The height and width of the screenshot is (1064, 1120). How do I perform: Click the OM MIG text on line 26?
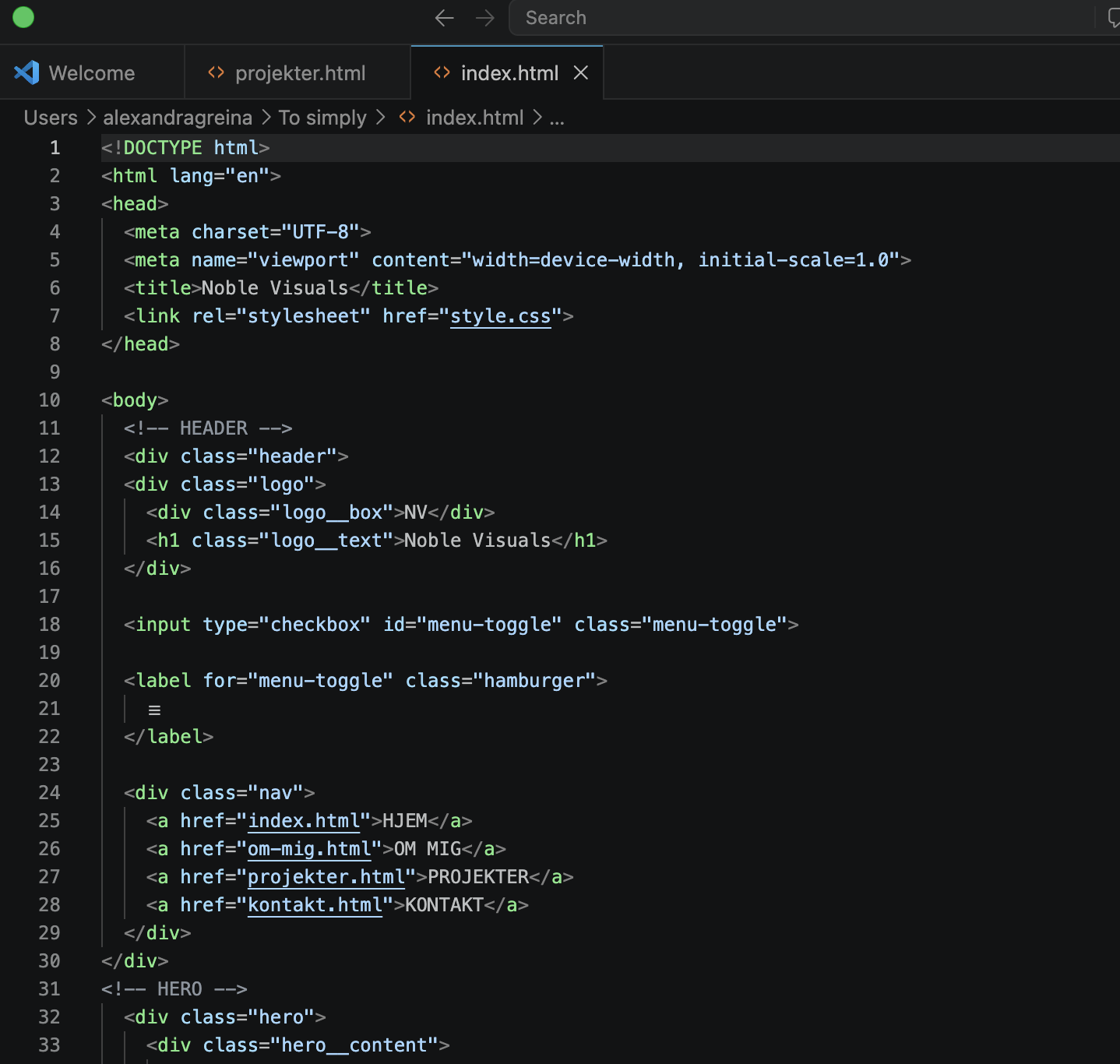click(428, 849)
